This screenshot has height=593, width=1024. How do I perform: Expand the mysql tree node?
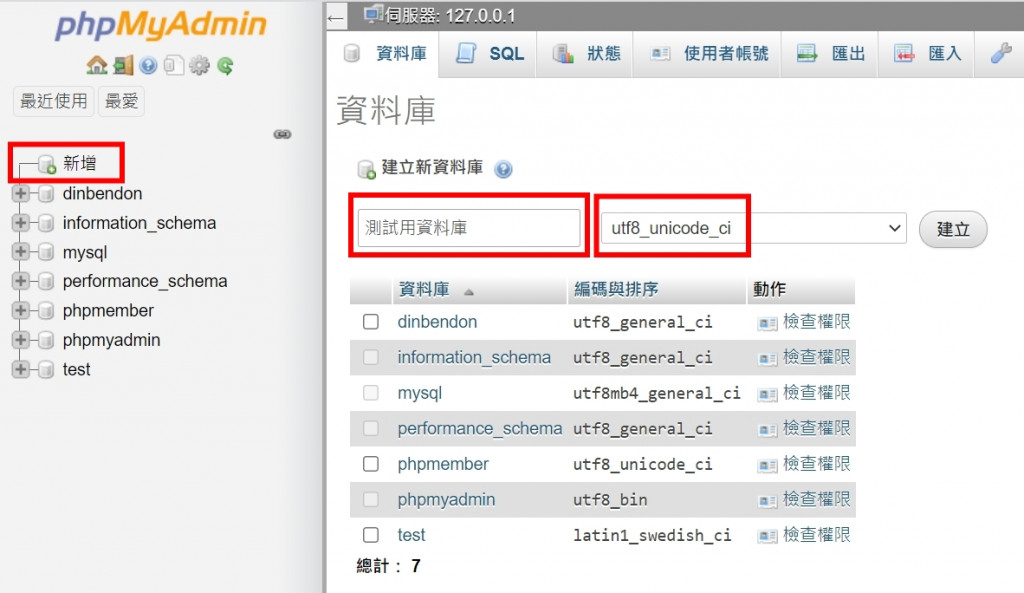tap(20, 251)
